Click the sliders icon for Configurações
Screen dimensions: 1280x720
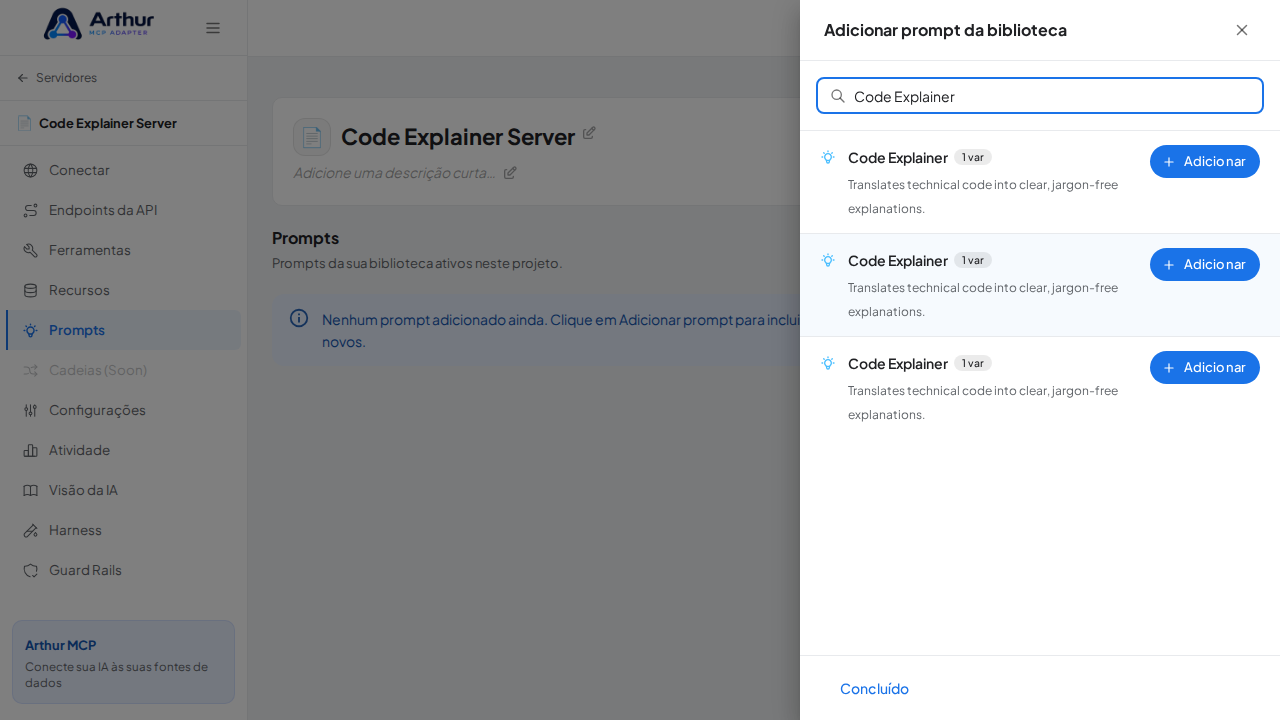[30, 410]
